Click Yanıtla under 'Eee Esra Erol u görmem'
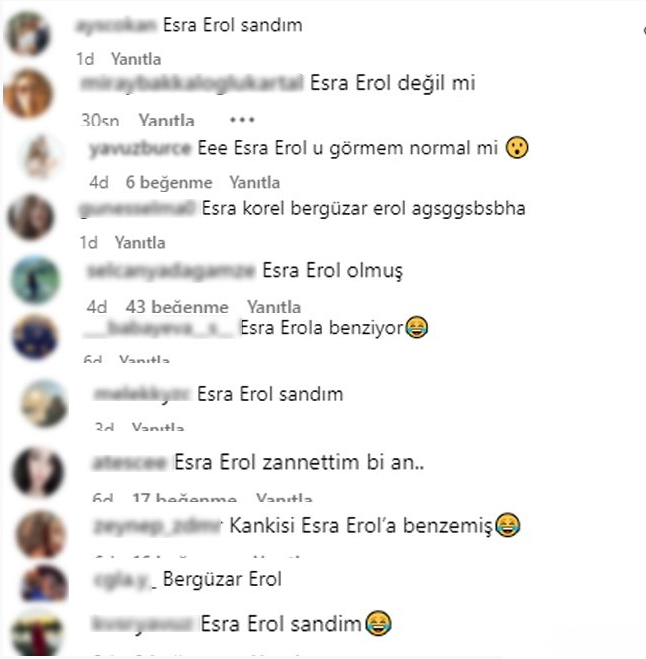Viewport: 646px width, 659px height. [x=254, y=182]
